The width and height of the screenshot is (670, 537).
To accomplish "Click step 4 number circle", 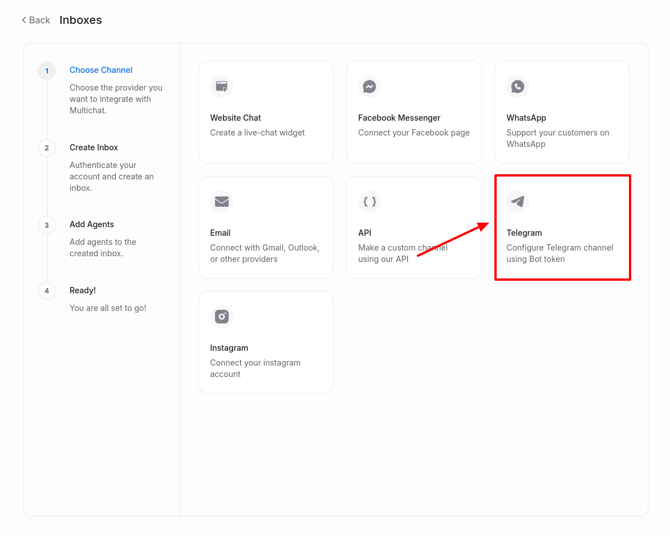I will coord(47,291).
